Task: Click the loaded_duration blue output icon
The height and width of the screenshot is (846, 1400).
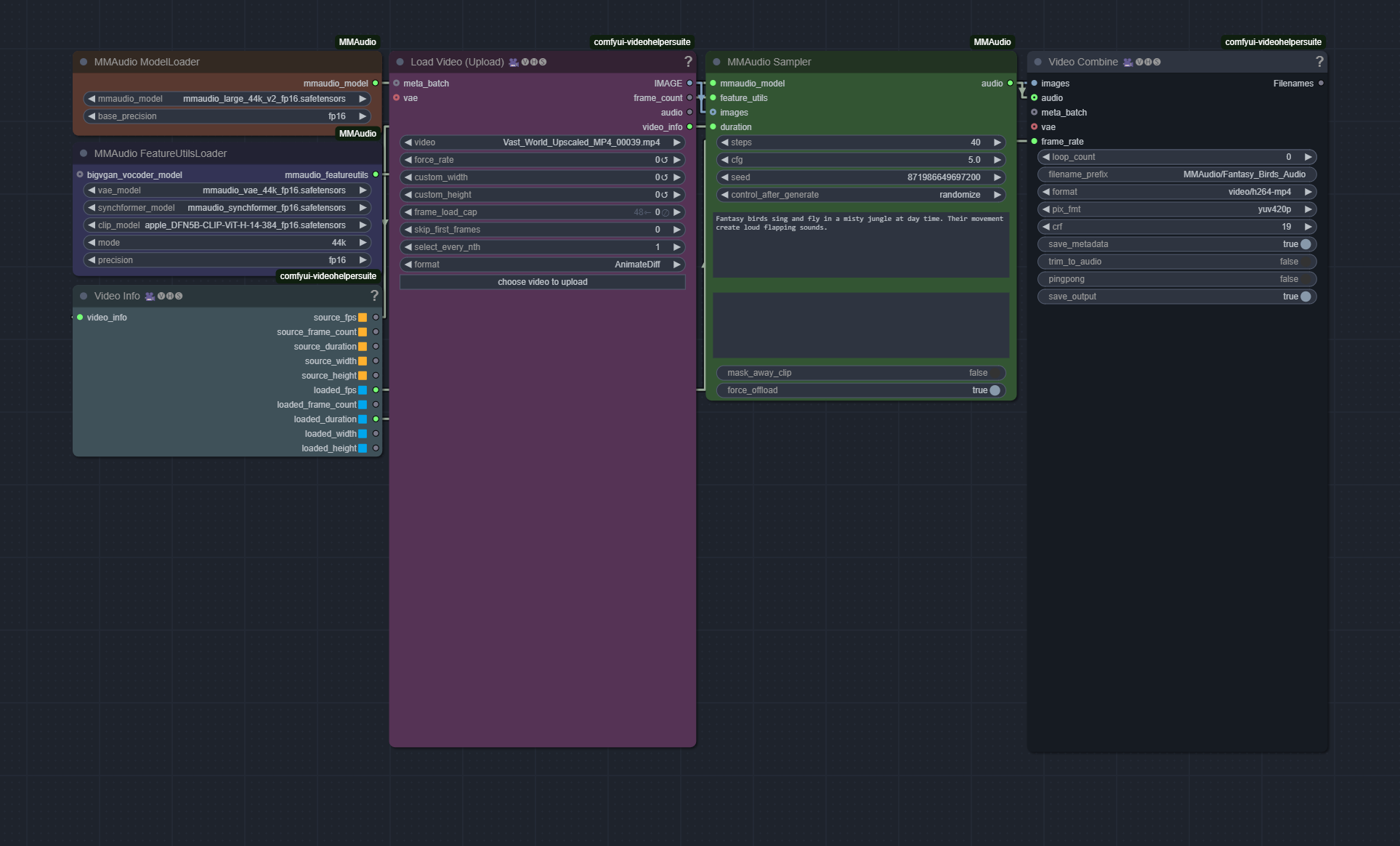Action: (363, 419)
